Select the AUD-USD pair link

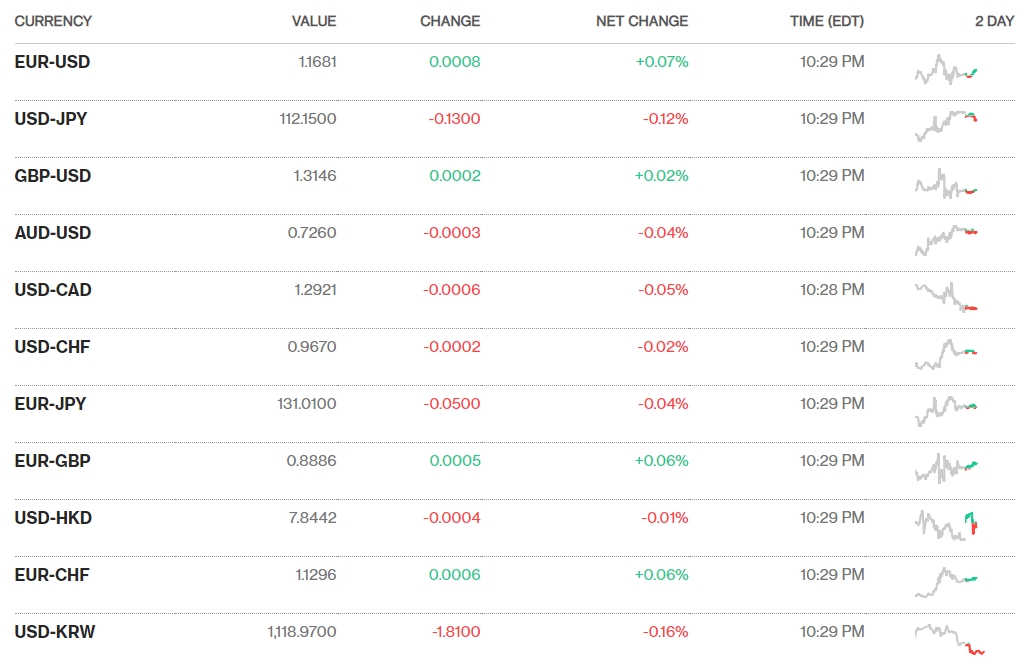[53, 233]
